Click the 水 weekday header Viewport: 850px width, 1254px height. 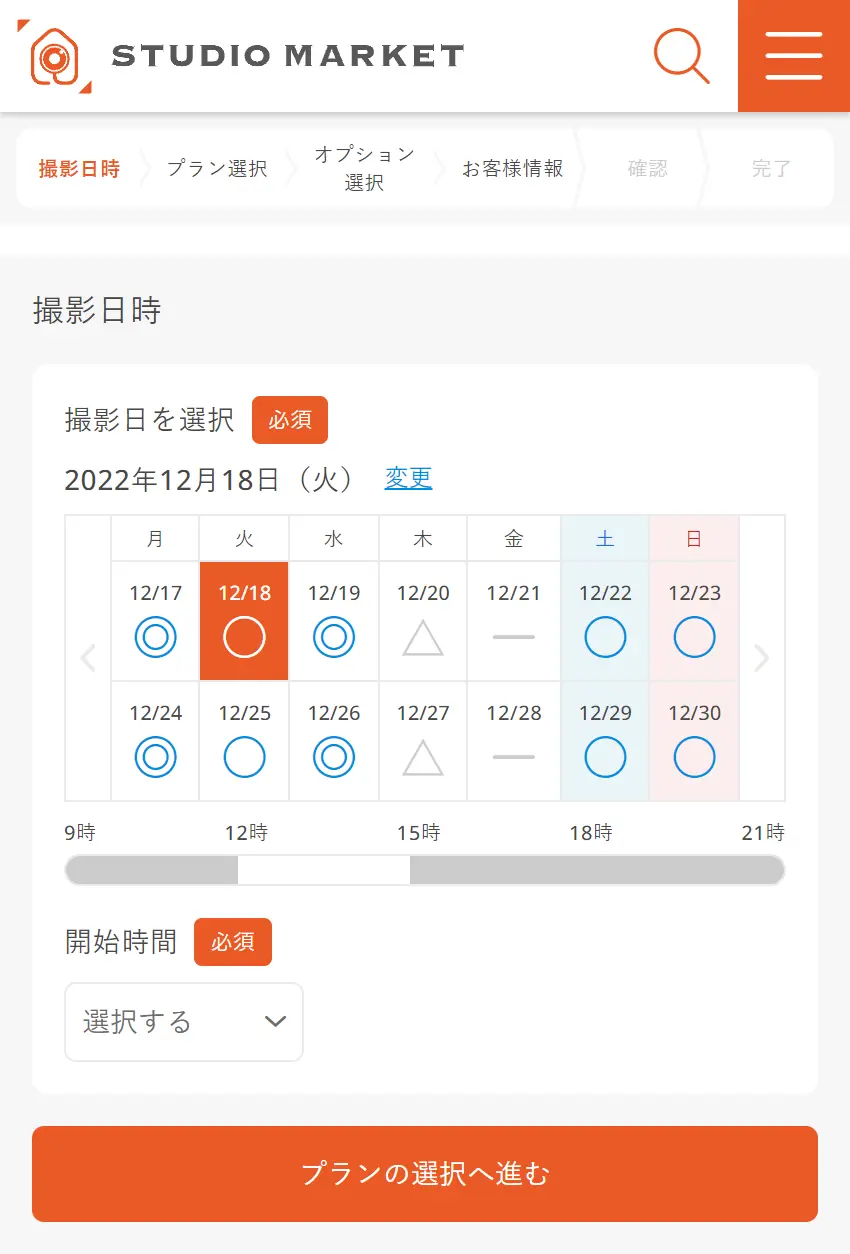click(334, 539)
